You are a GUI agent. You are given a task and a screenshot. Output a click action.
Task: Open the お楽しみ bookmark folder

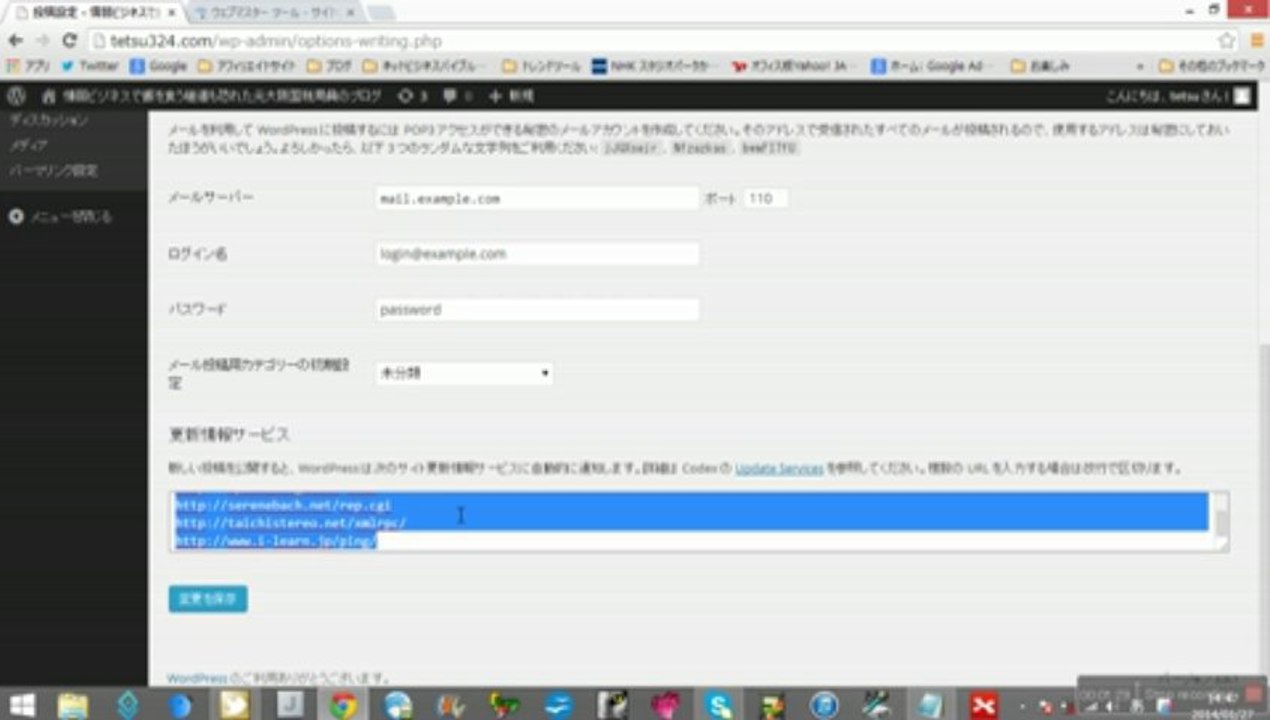coord(1040,66)
